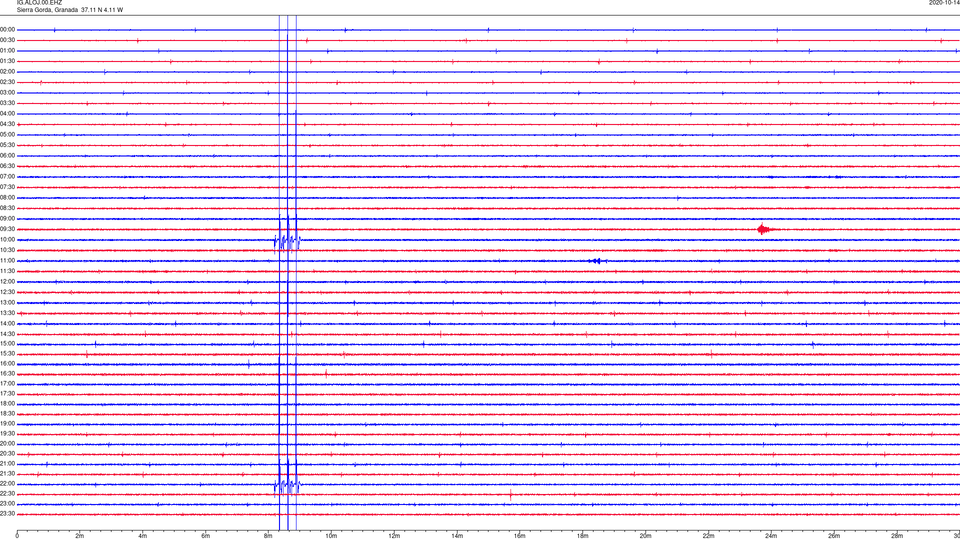The width and height of the screenshot is (960, 540).
Task: Select the 01:30 time label
Action: [8, 61]
